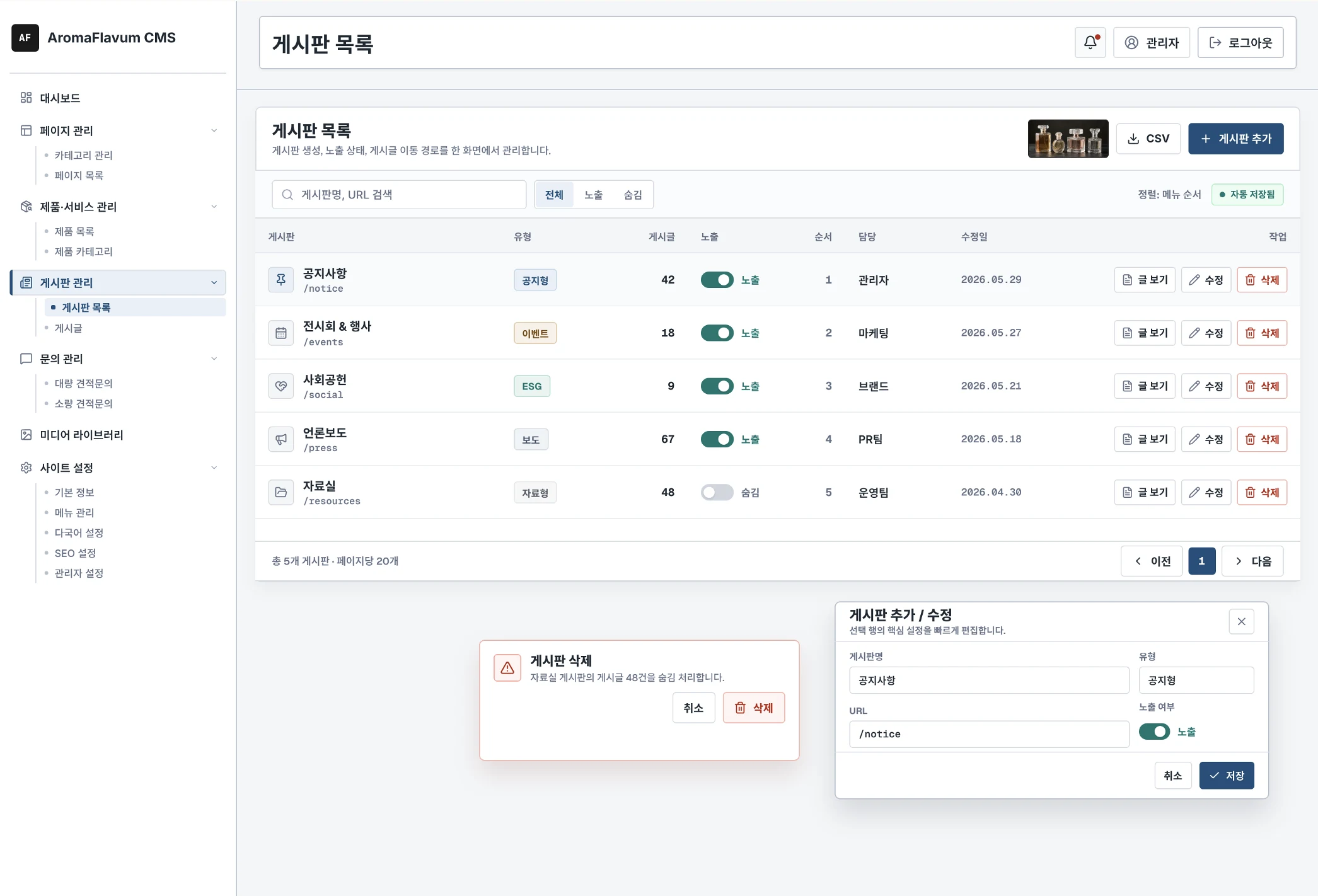Click 글 보기 for 공지사항 row
This screenshot has height=896, width=1318.
click(1145, 280)
